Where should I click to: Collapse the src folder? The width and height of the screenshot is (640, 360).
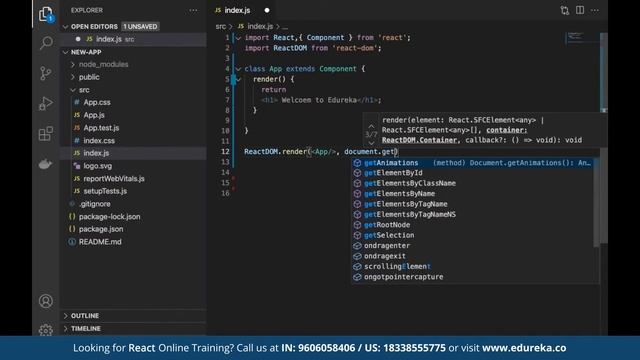coord(73,90)
